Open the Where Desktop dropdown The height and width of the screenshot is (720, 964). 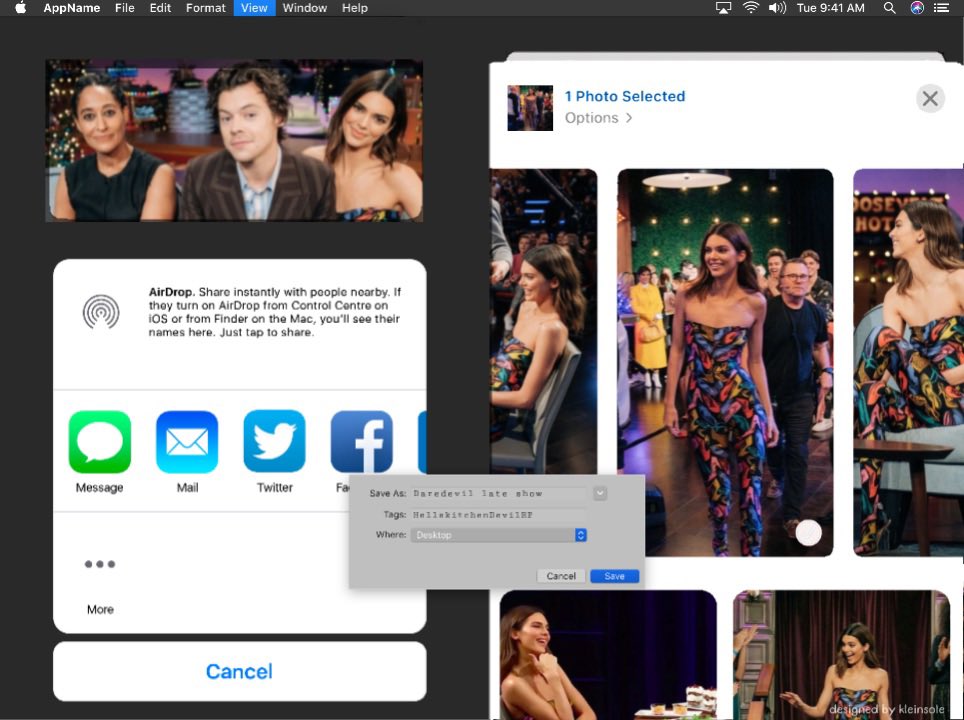[499, 535]
